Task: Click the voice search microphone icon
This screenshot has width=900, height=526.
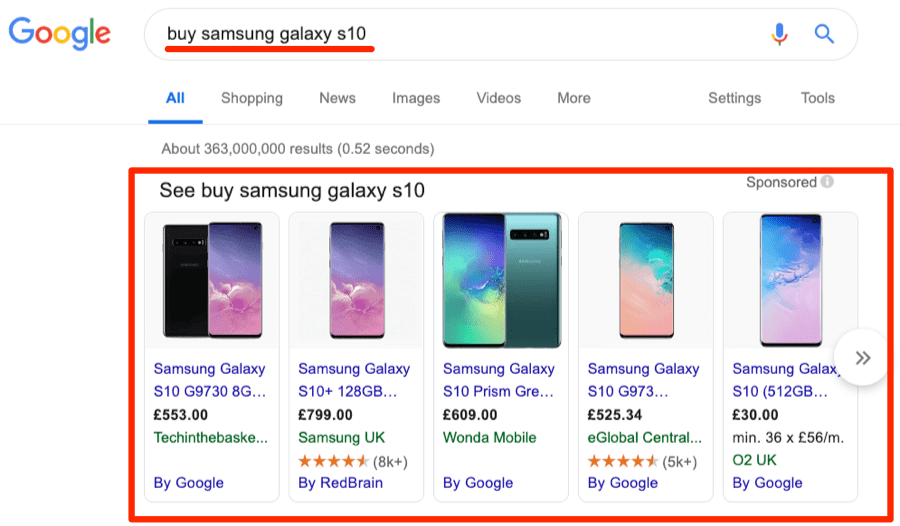Action: point(780,34)
